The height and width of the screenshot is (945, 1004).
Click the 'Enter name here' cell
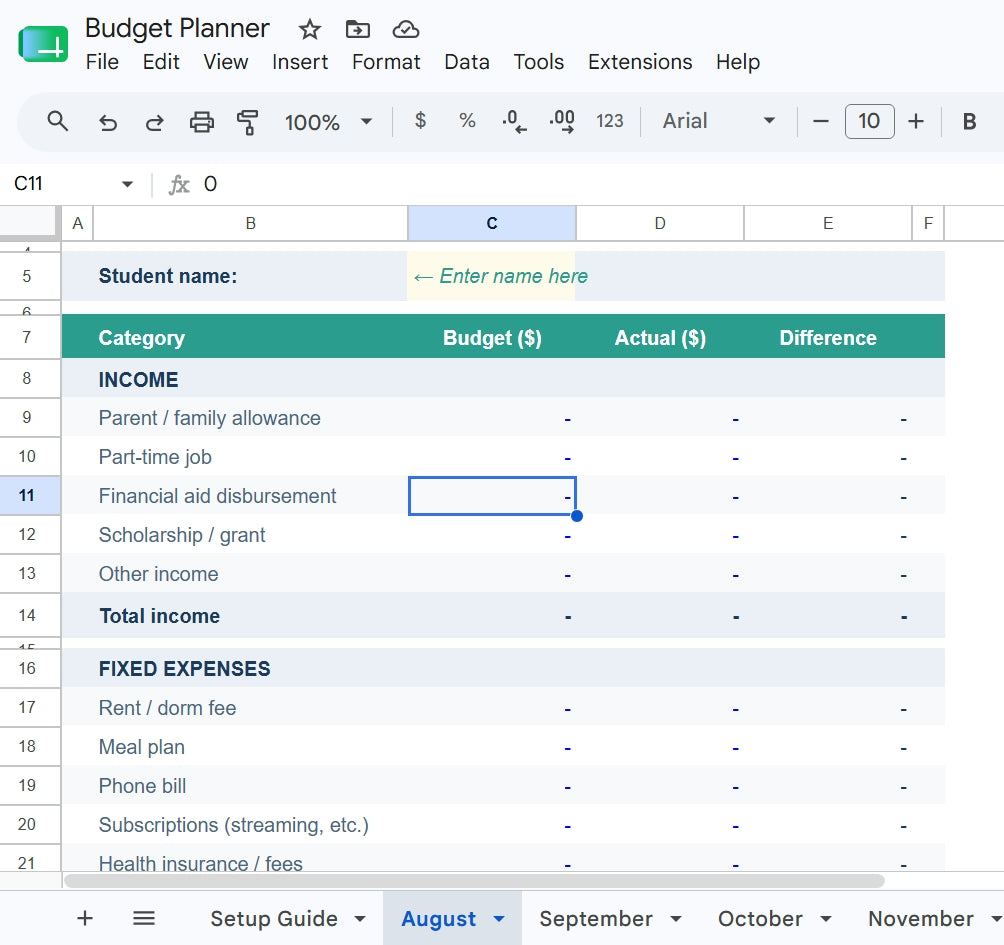[491, 276]
